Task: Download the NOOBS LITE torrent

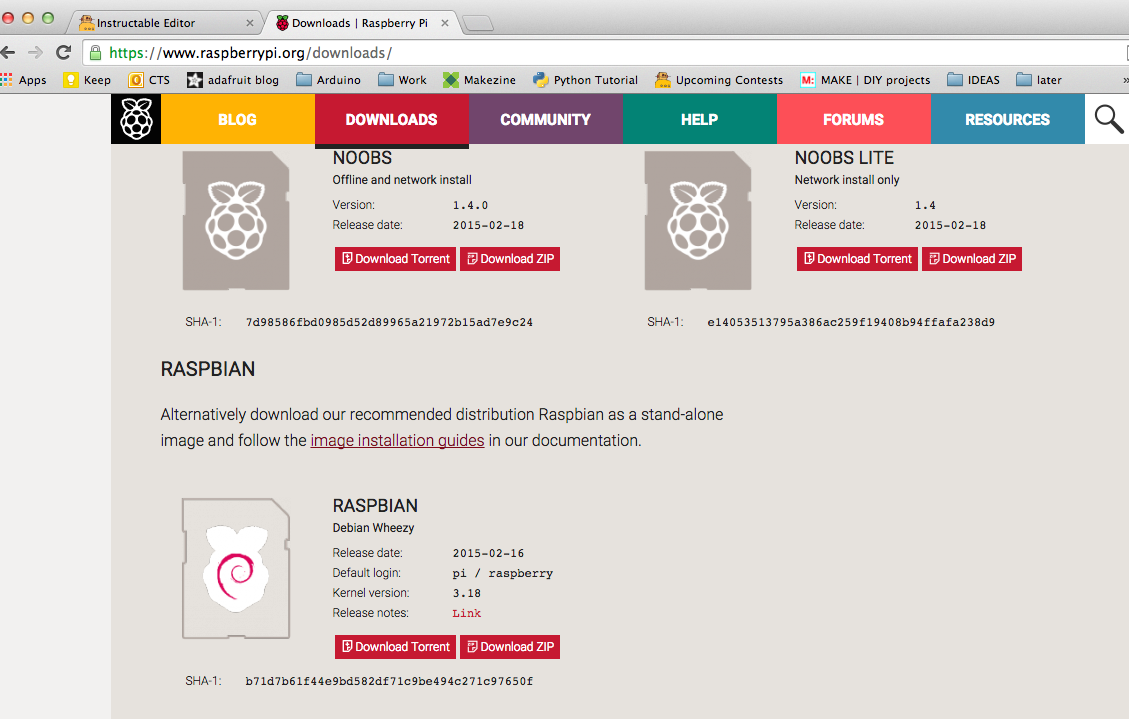Action: (858, 258)
